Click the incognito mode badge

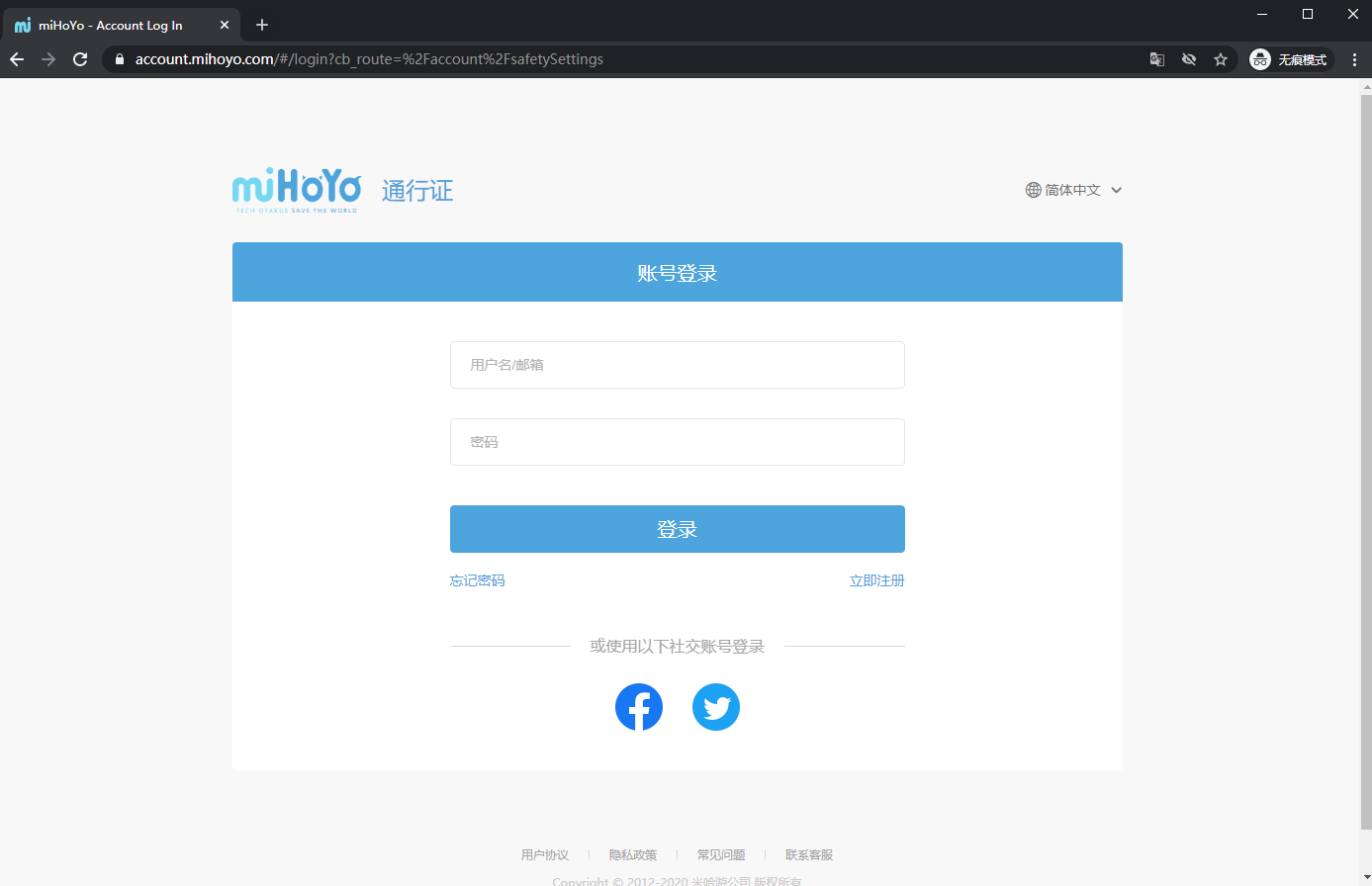coord(1289,59)
